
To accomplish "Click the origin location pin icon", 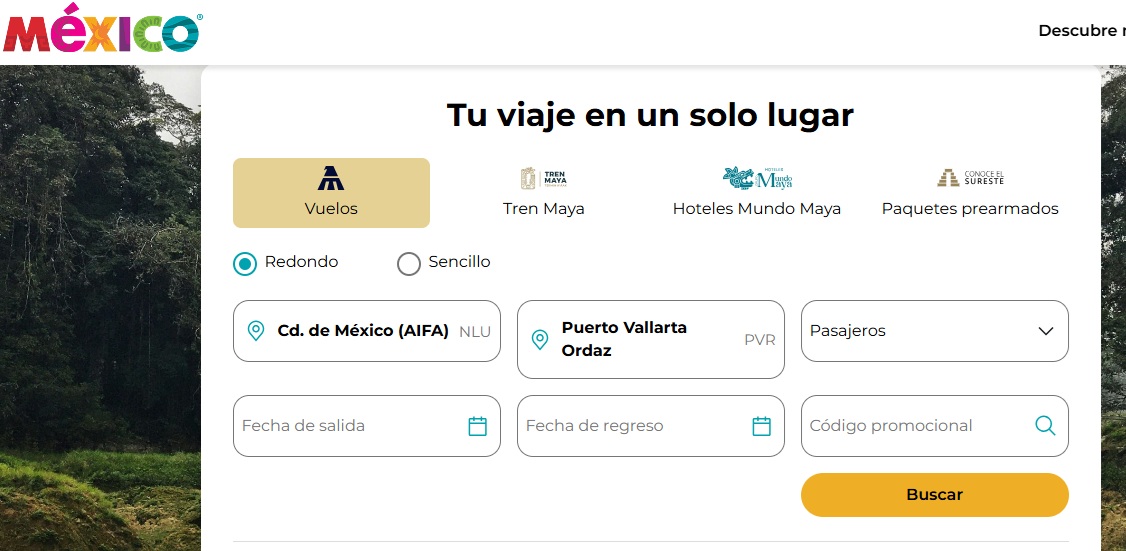I will (x=256, y=331).
